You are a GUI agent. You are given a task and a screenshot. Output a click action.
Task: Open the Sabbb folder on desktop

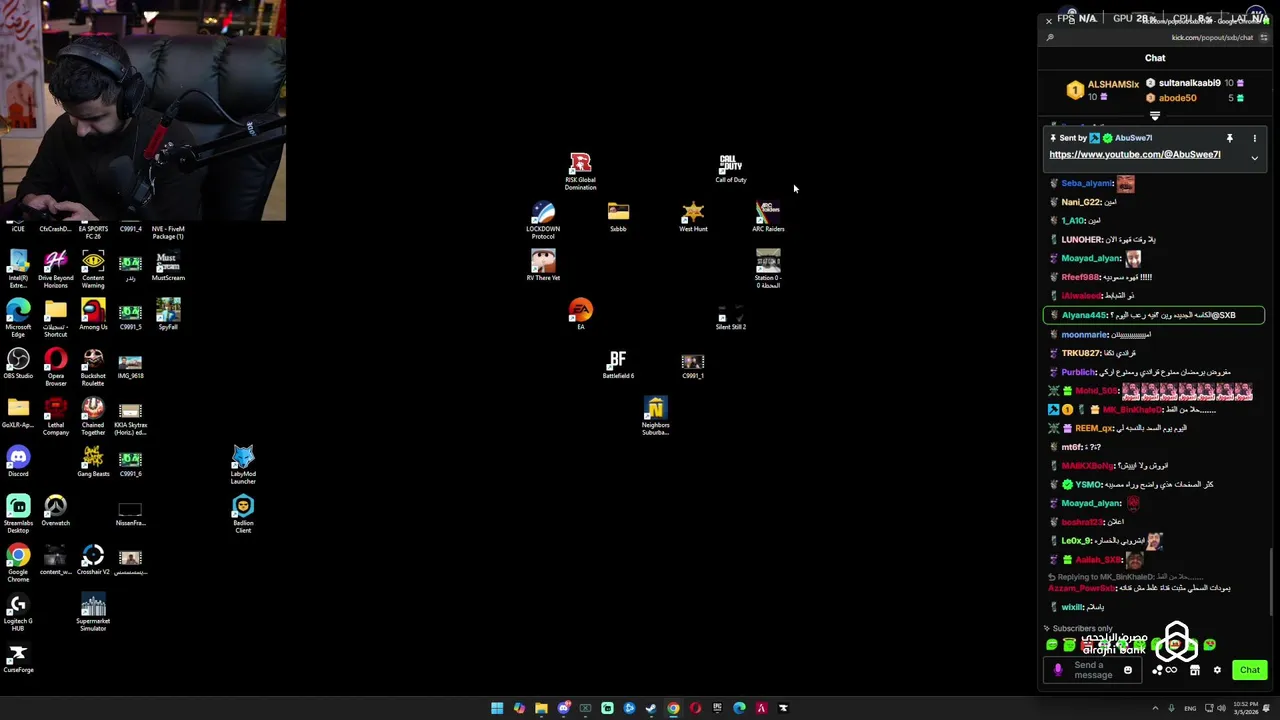click(x=618, y=217)
